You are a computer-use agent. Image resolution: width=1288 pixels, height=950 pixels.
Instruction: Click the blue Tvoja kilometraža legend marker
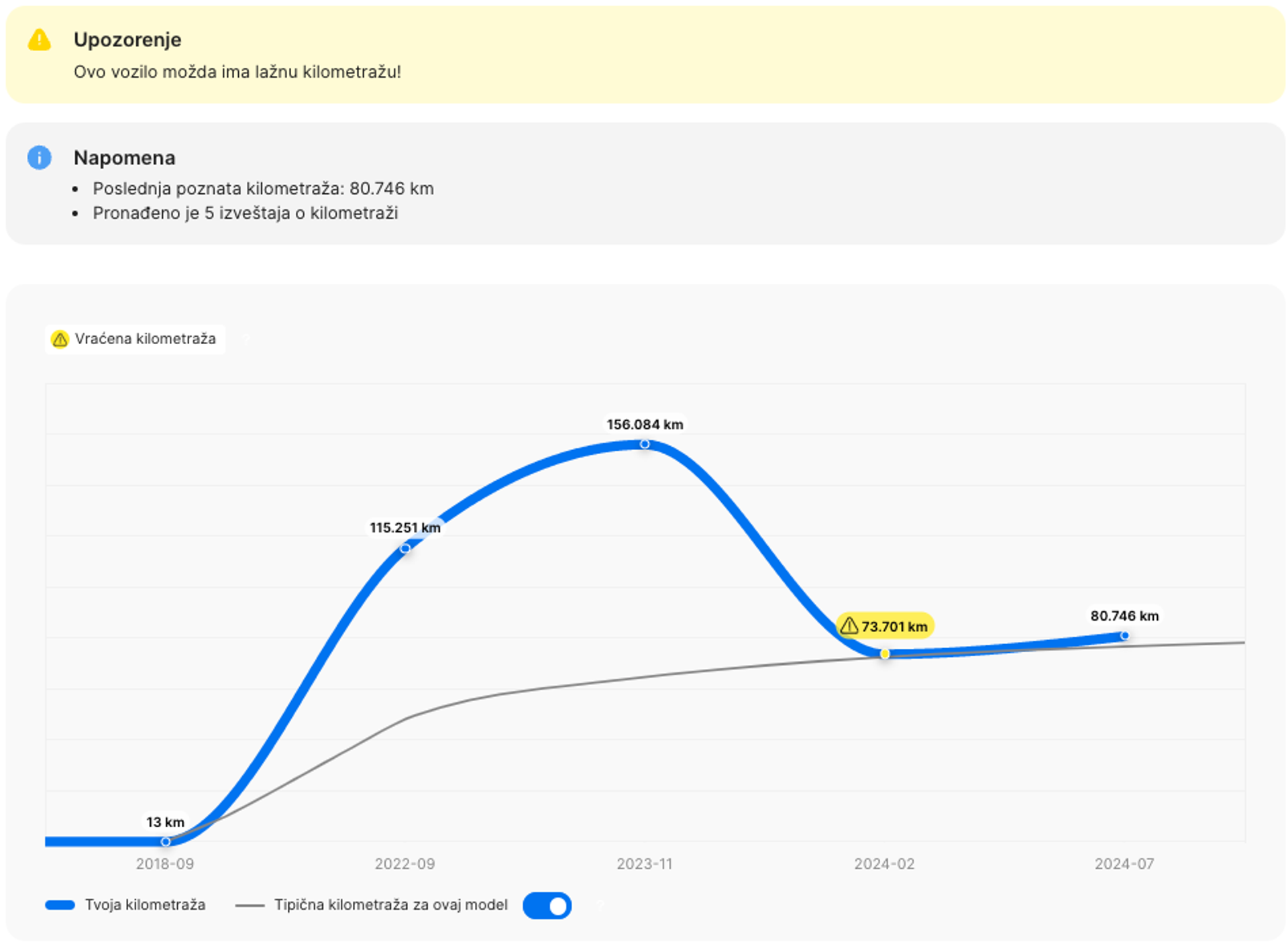coord(60,905)
